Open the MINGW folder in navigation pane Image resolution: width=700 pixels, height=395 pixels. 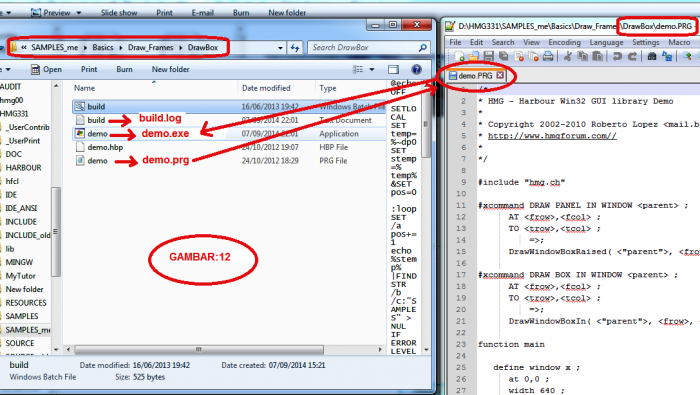click(19, 262)
